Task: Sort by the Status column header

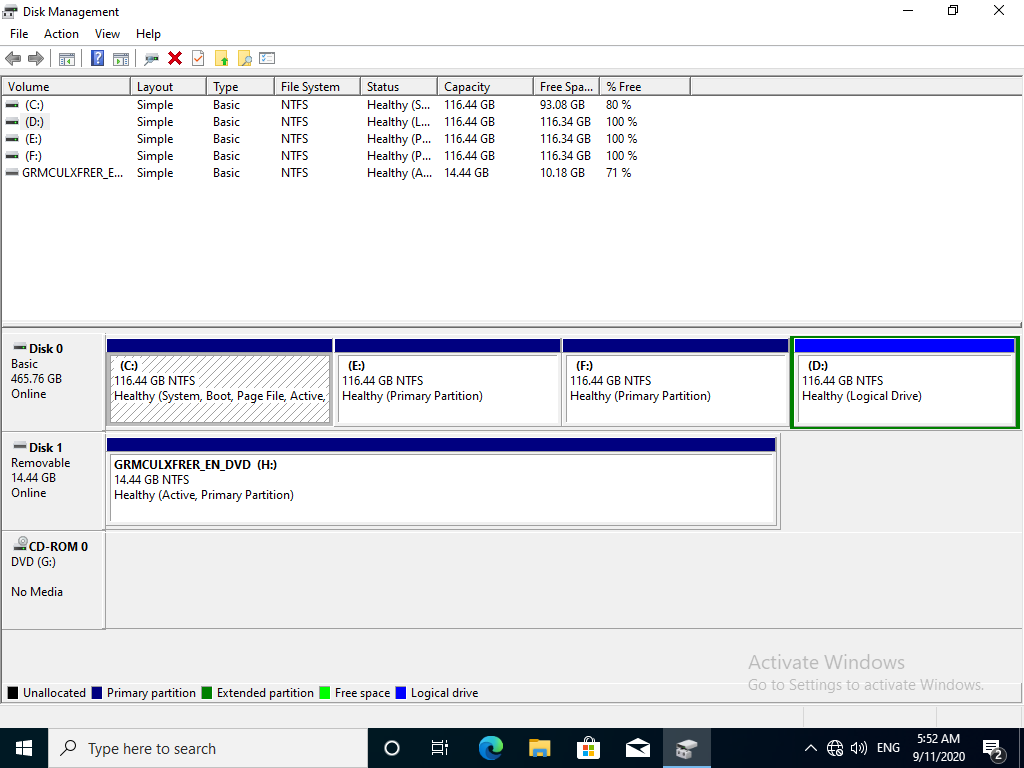Action: tap(398, 87)
